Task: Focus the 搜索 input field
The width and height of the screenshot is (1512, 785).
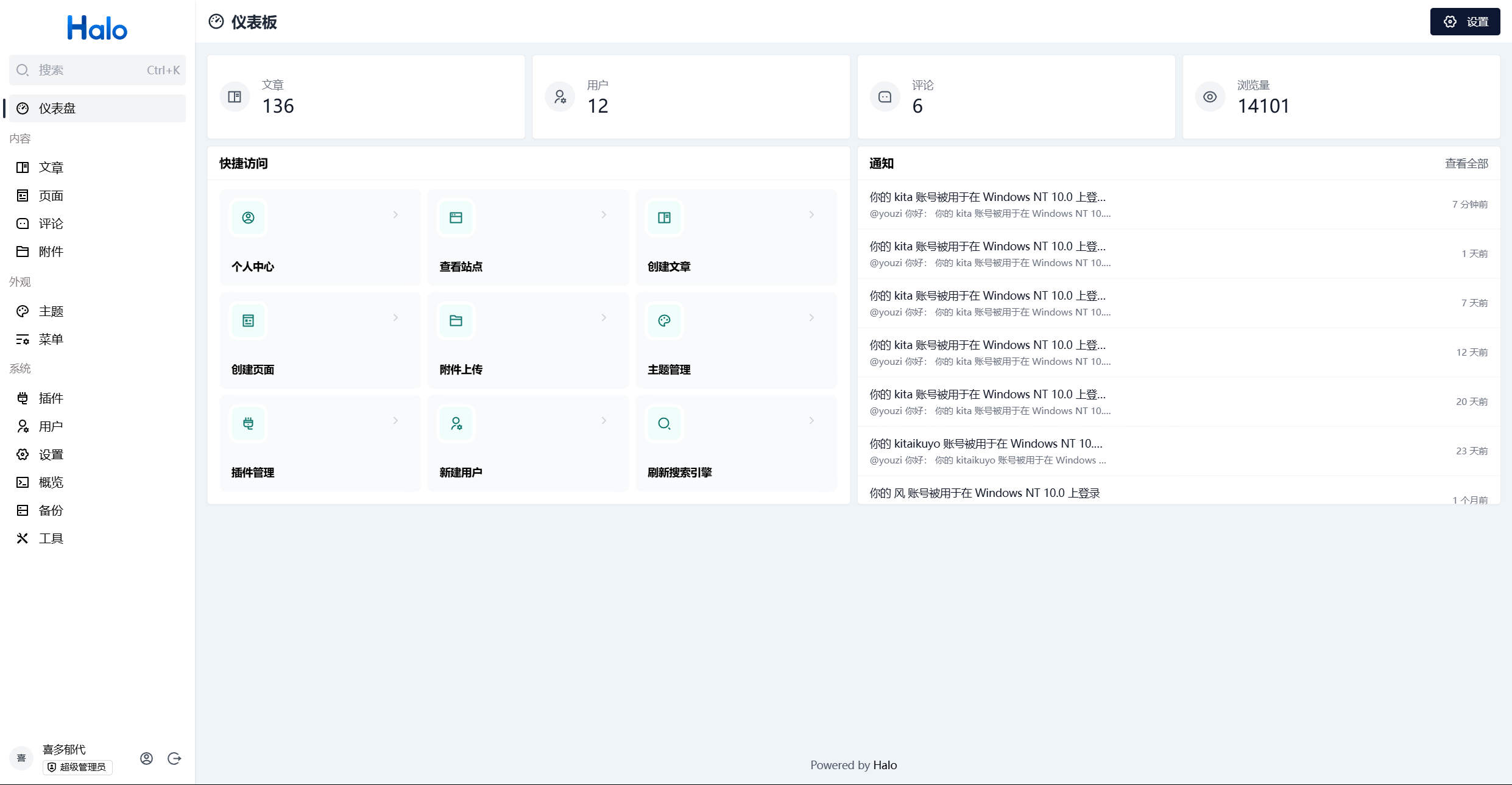Action: point(97,70)
